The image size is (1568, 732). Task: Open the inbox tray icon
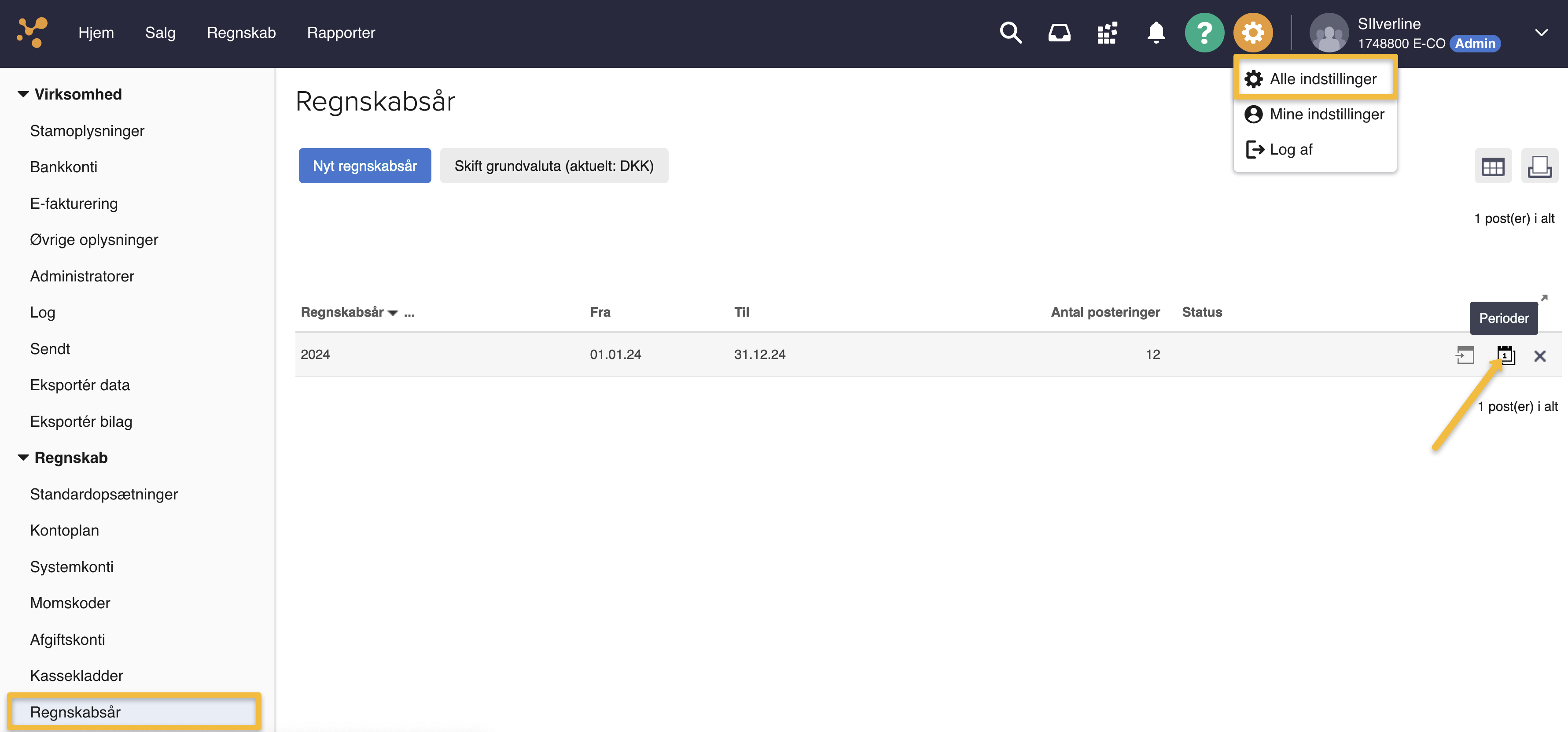(x=1059, y=33)
